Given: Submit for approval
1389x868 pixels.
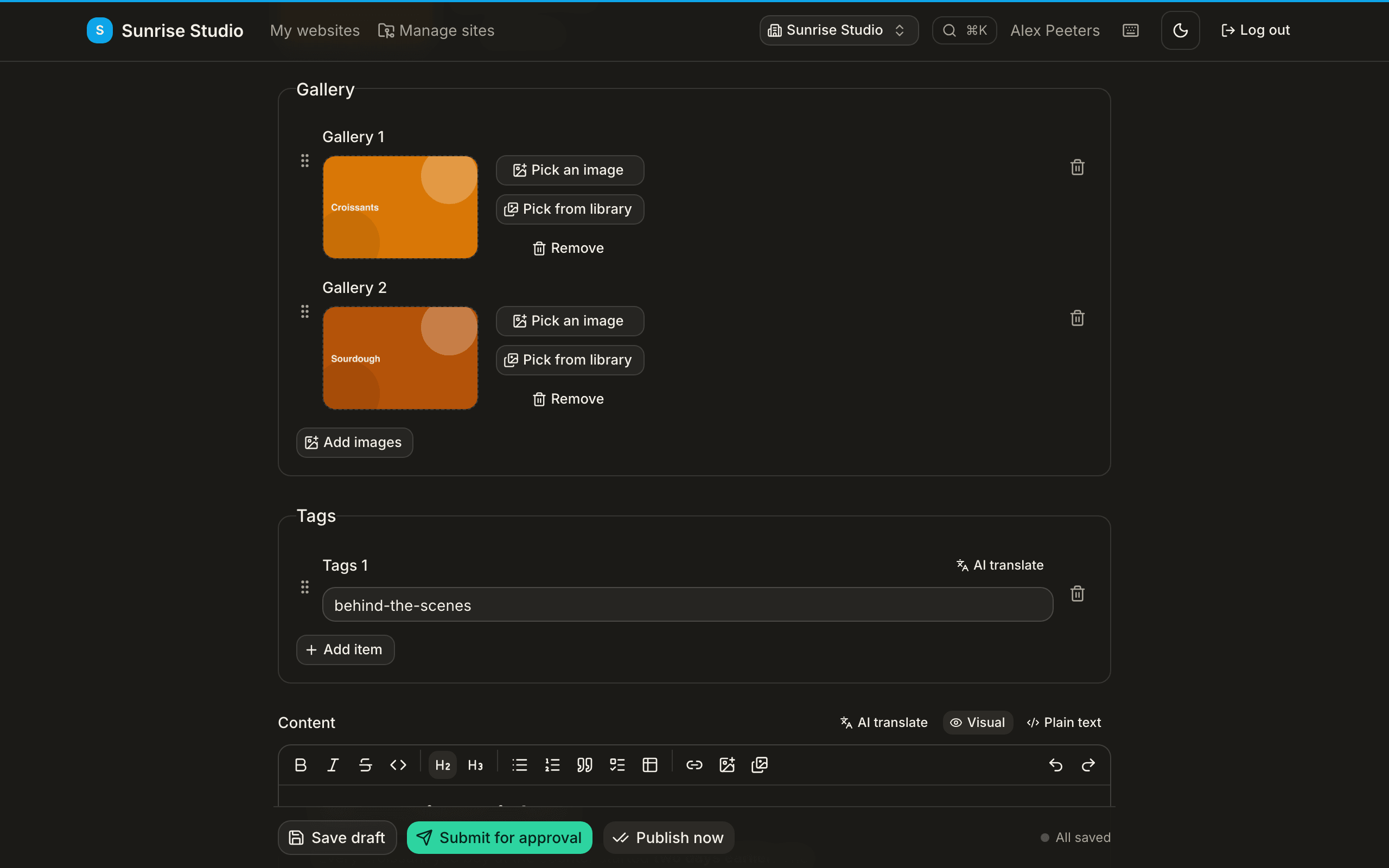Looking at the screenshot, I should click(x=499, y=838).
